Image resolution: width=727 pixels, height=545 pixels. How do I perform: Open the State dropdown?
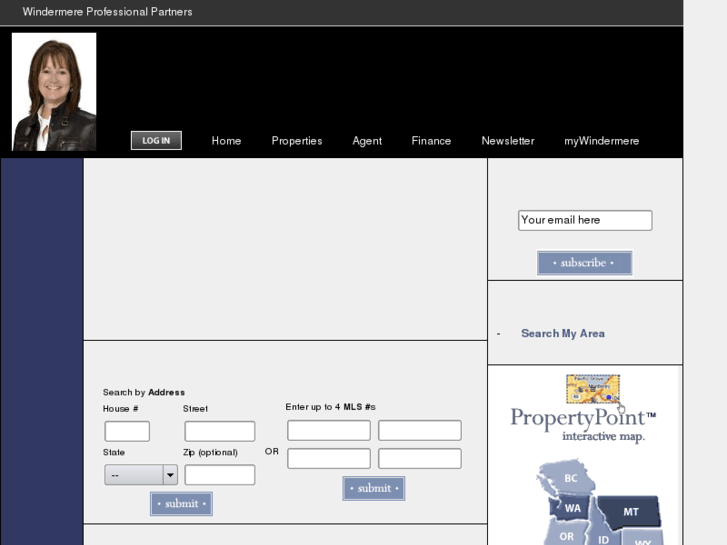[x=141, y=475]
